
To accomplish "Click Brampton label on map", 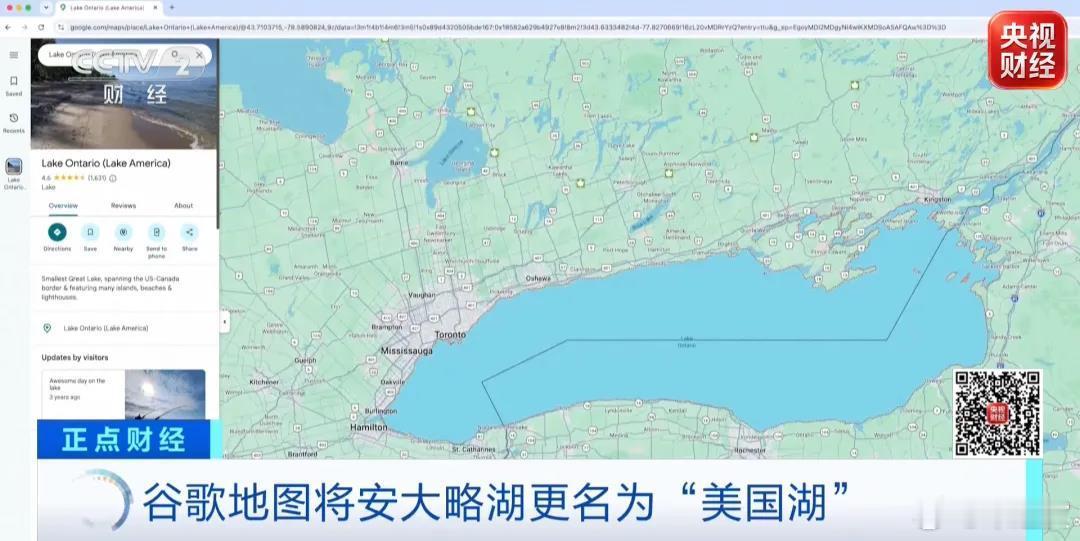I will coord(386,327).
